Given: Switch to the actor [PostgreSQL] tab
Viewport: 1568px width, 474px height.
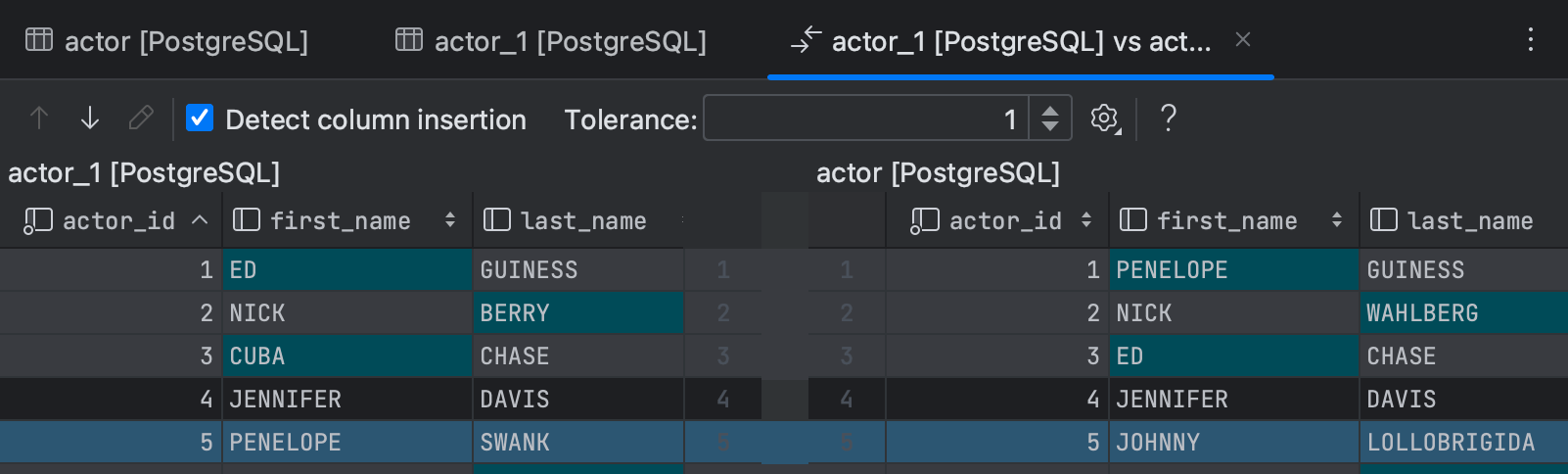Looking at the screenshot, I should click(186, 41).
